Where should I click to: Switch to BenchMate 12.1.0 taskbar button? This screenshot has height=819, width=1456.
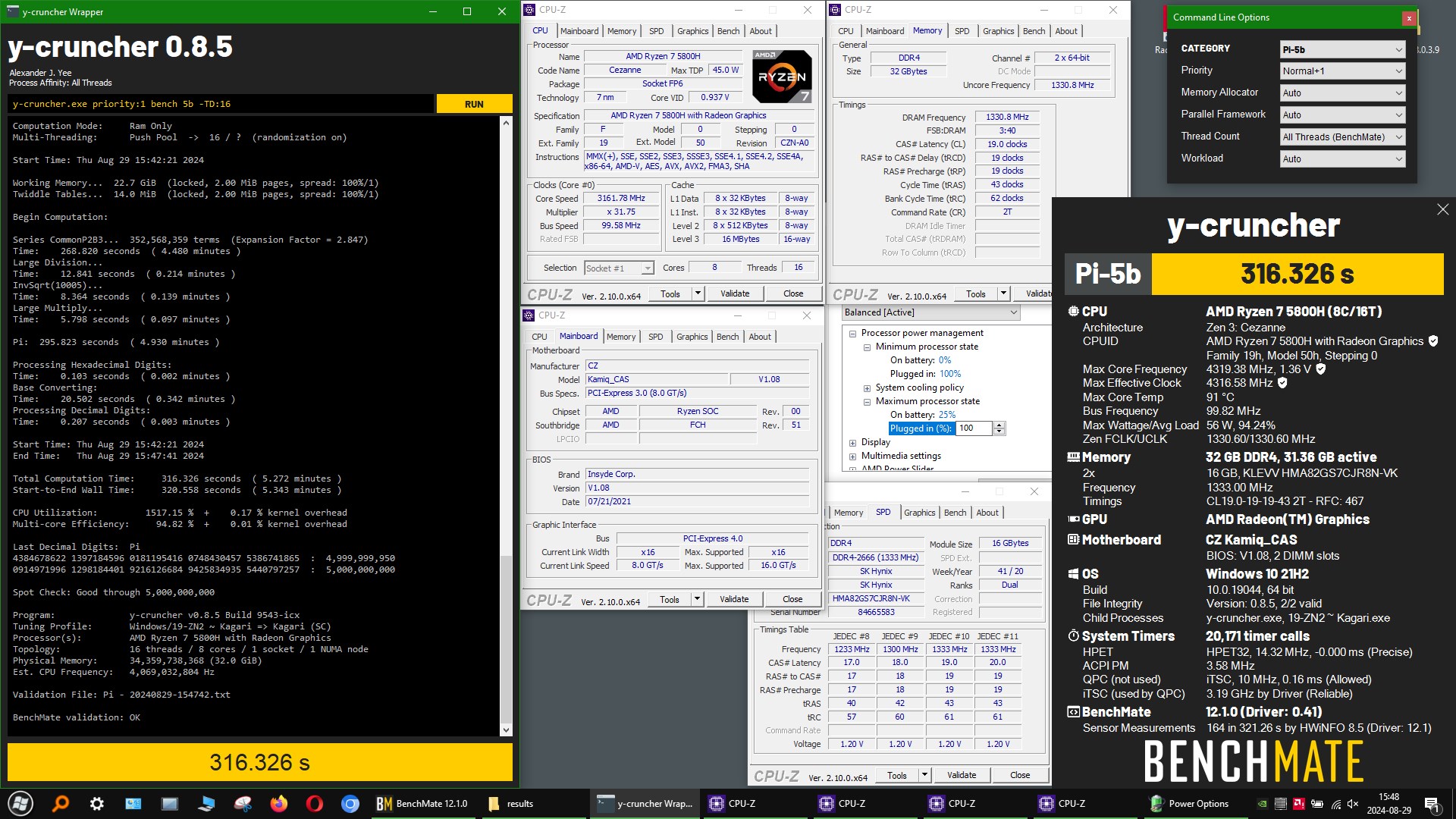point(423,803)
